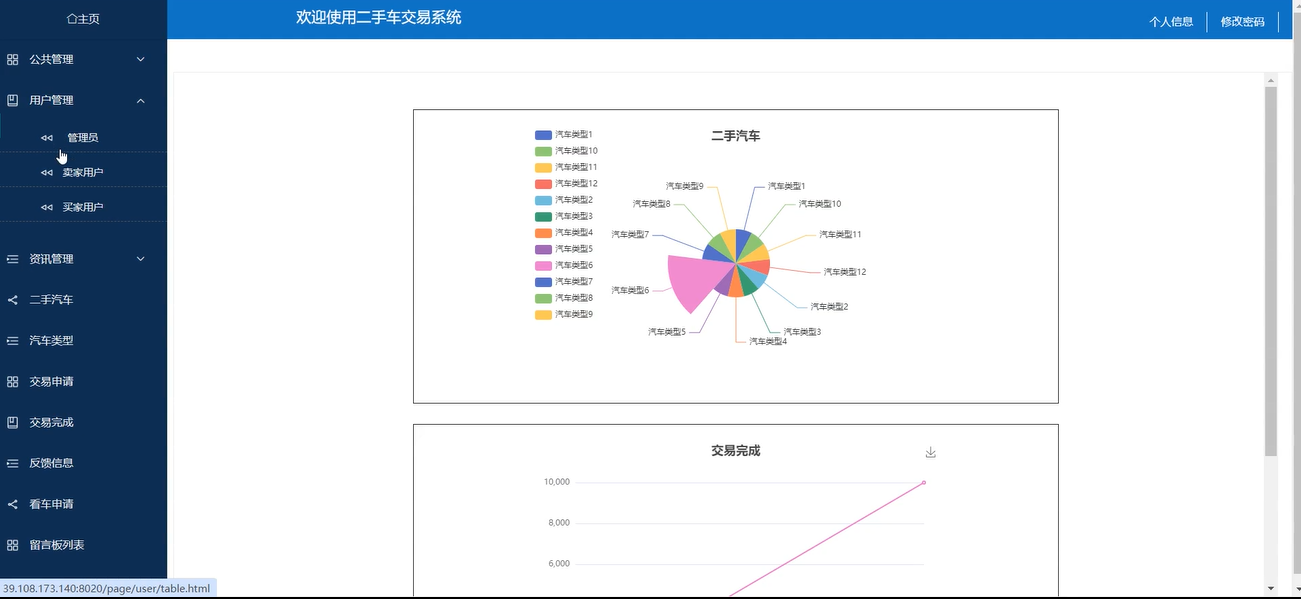Toggle legend entry 汽车类型5
1301x599 pixels.
coord(564,249)
